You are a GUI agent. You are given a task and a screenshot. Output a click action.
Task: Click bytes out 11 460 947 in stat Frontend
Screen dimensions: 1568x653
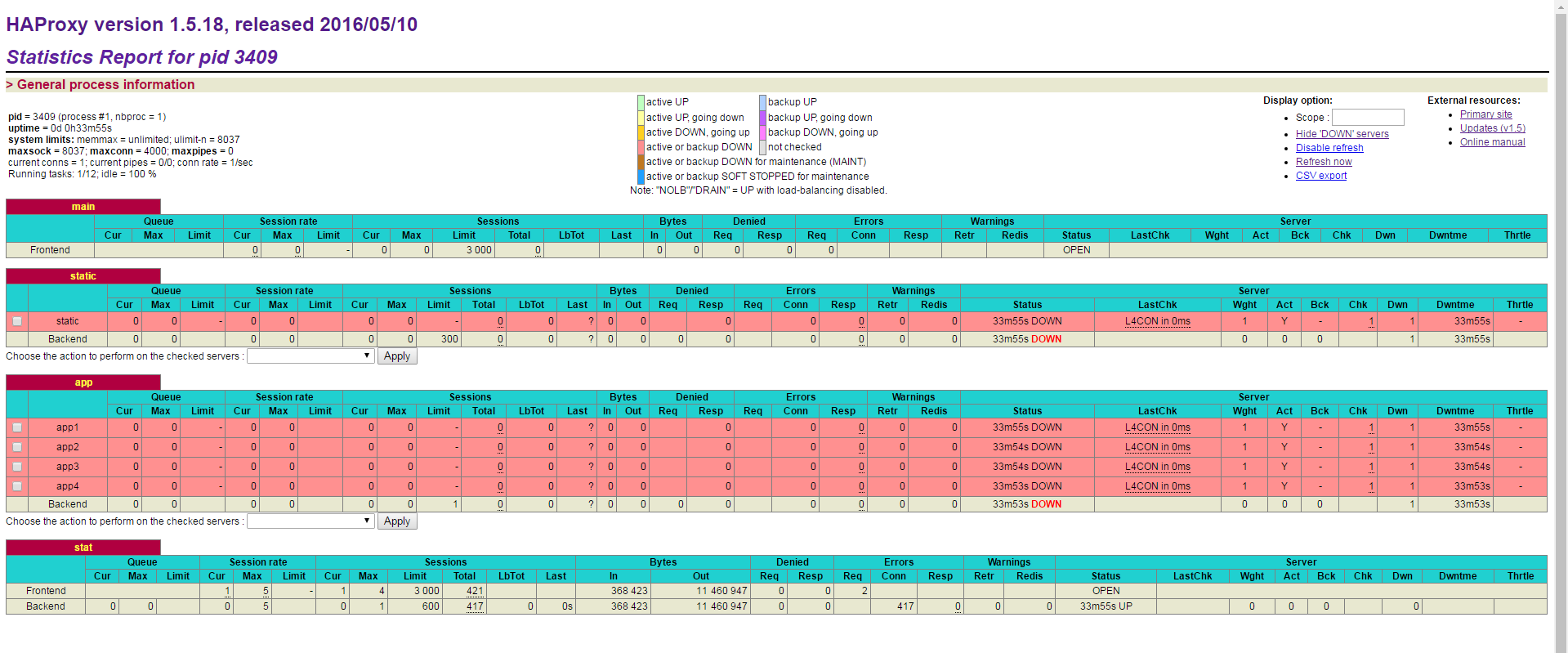(721, 591)
